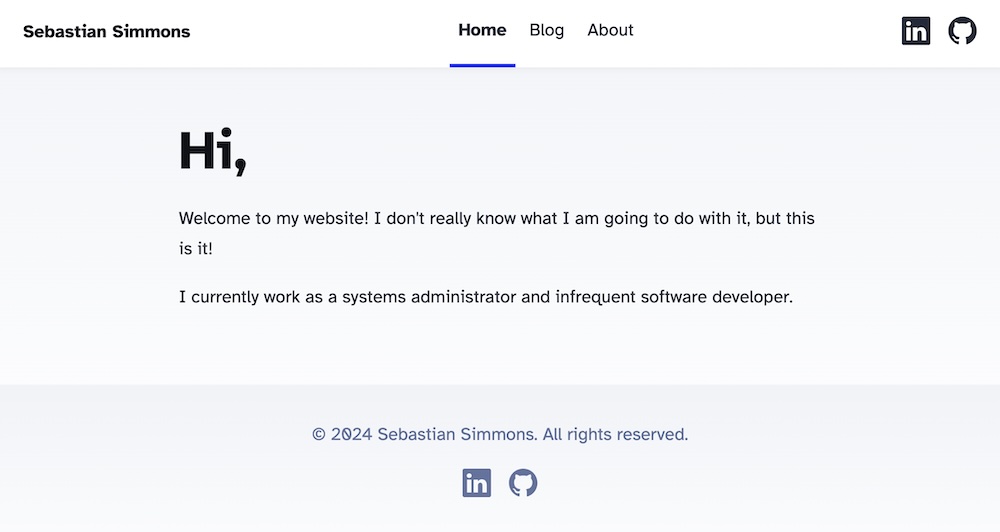Click the "2024" year in the footer
Viewport: 1000px width, 532px height.
[351, 434]
